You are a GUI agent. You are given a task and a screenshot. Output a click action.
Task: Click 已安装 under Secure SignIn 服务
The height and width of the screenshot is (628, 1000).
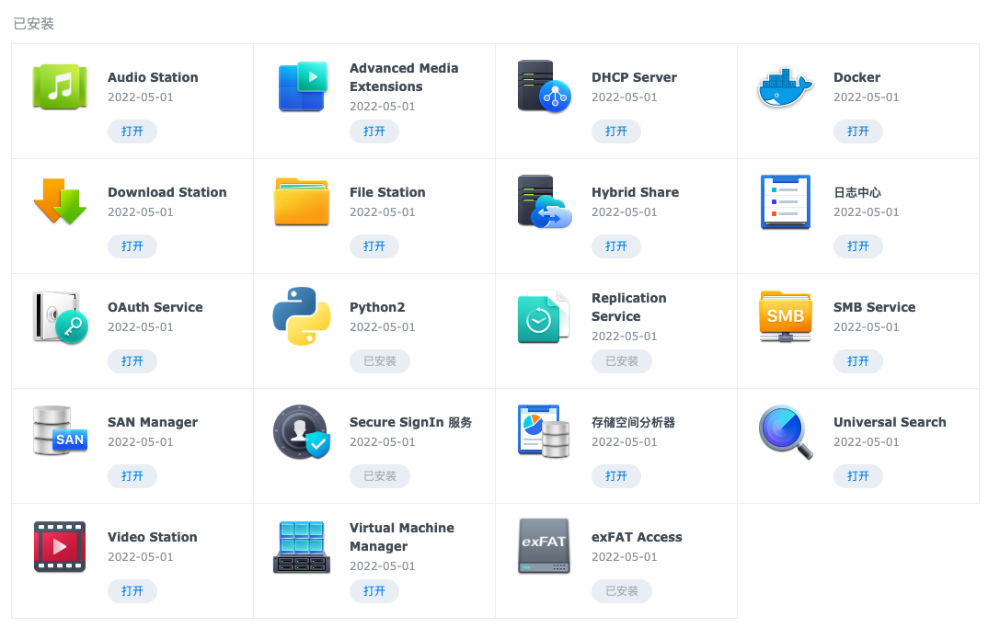click(x=379, y=476)
